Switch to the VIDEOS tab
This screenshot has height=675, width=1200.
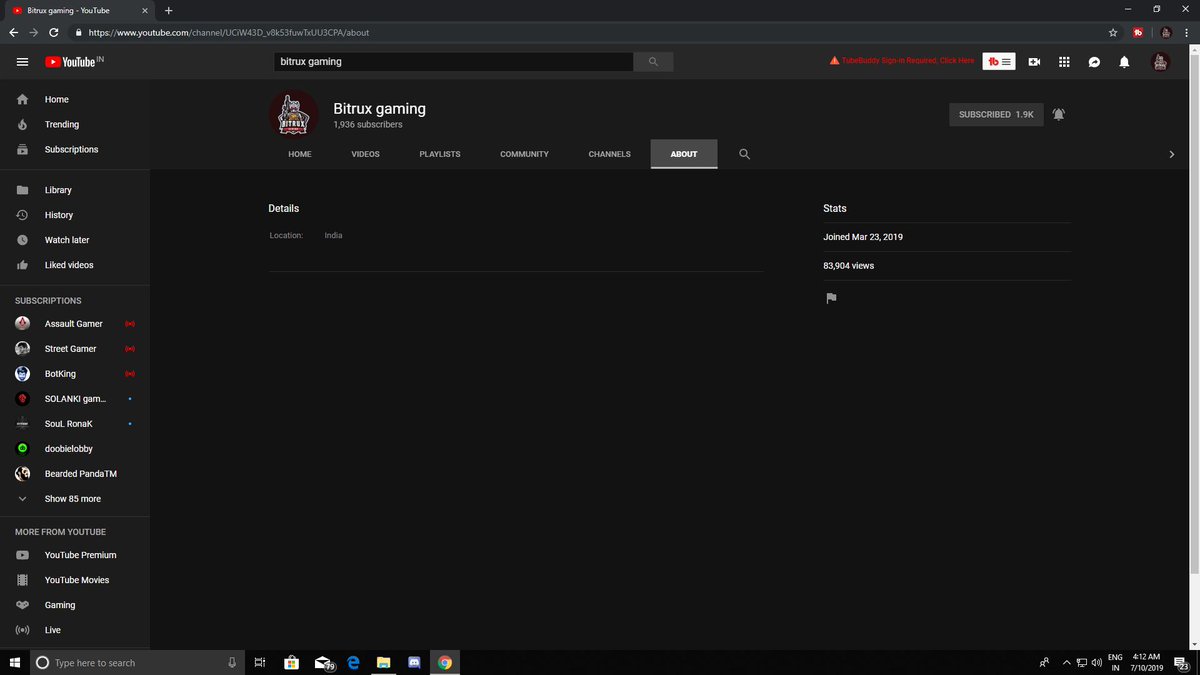(x=365, y=154)
